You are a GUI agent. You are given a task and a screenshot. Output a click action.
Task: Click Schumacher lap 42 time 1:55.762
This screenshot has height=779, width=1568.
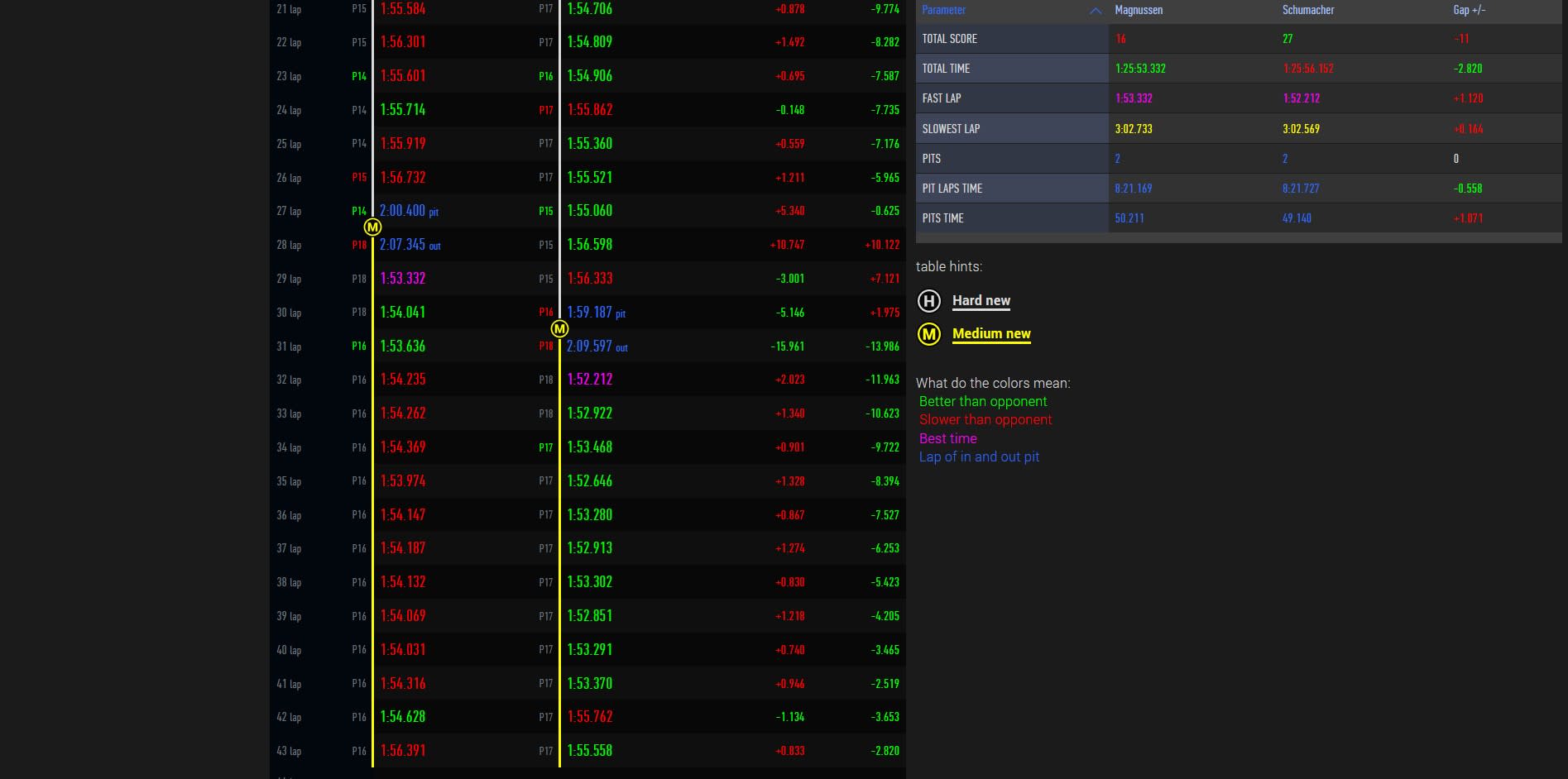(589, 717)
